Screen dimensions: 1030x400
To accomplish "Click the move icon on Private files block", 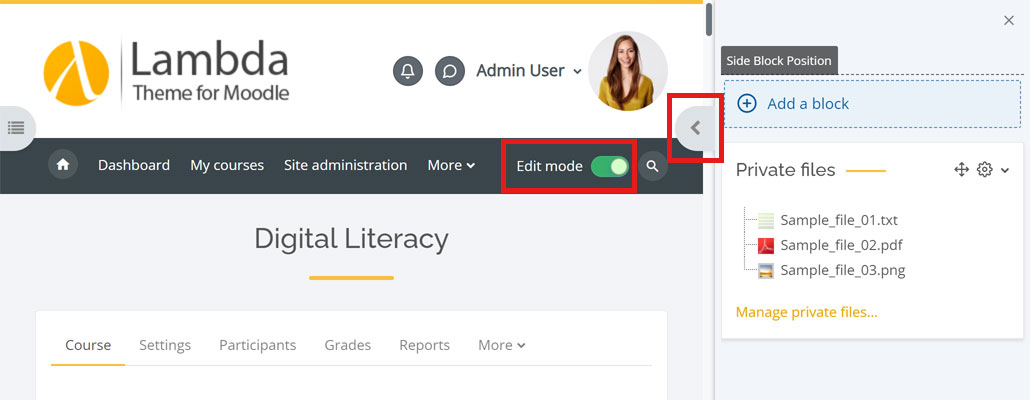I will tap(961, 170).
